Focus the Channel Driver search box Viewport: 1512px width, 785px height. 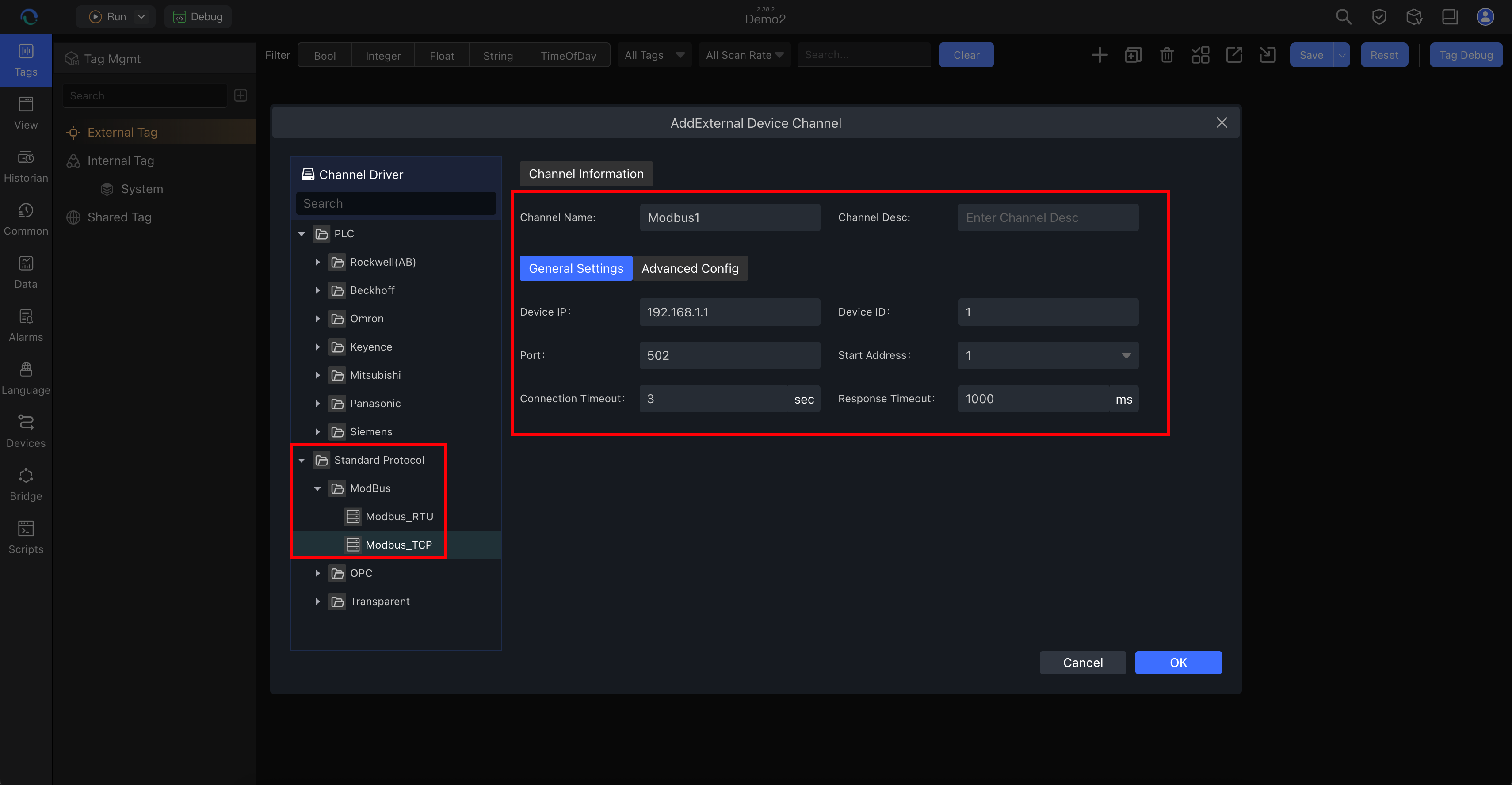(x=396, y=204)
